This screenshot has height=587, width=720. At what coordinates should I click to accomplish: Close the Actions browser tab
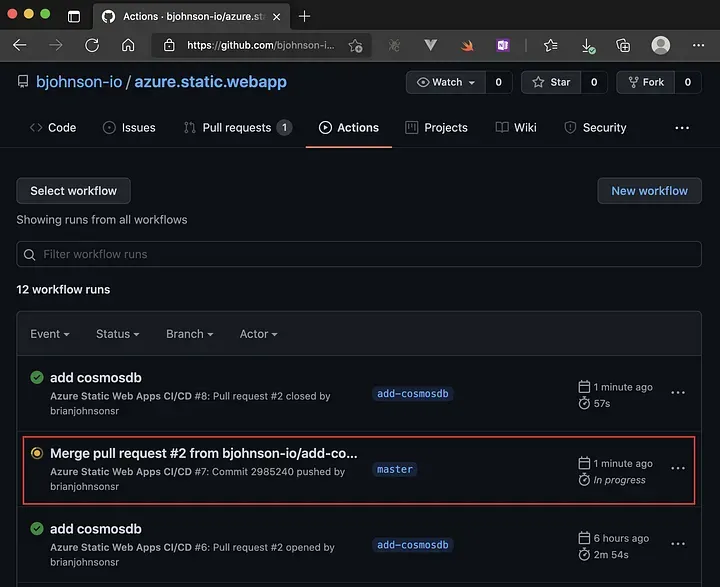(276, 17)
